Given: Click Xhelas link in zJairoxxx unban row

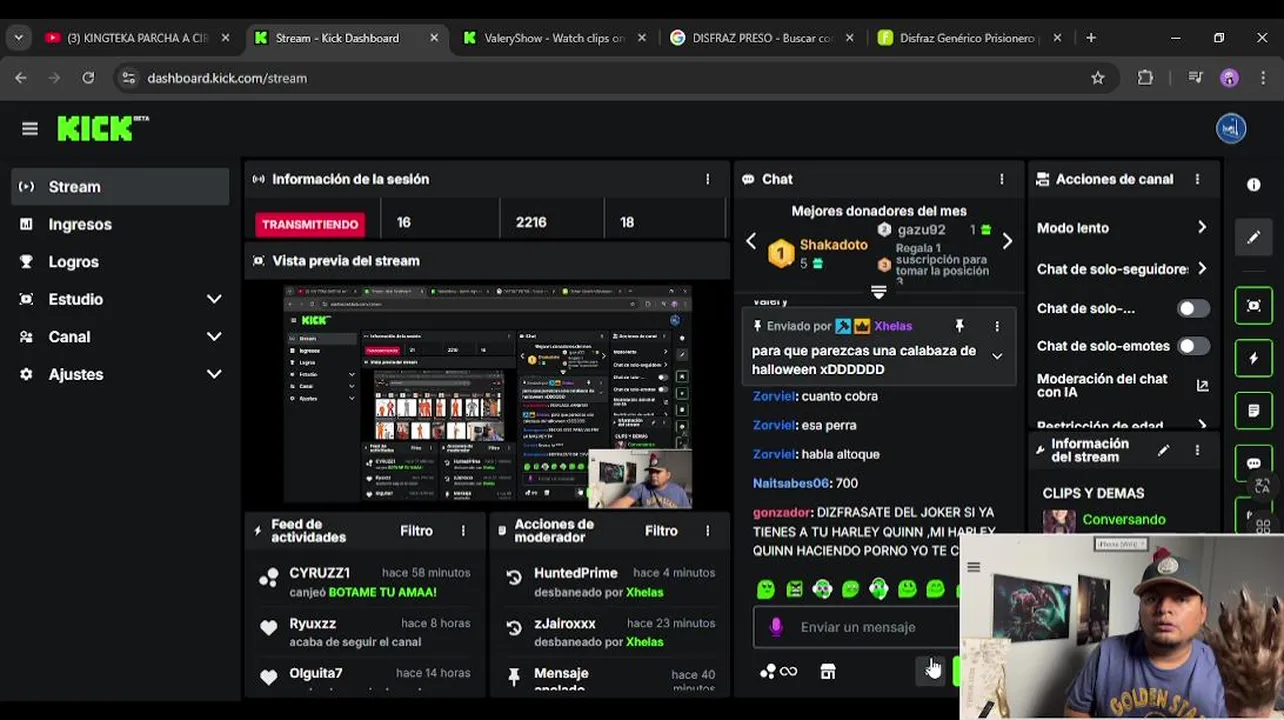Looking at the screenshot, I should 644,642.
